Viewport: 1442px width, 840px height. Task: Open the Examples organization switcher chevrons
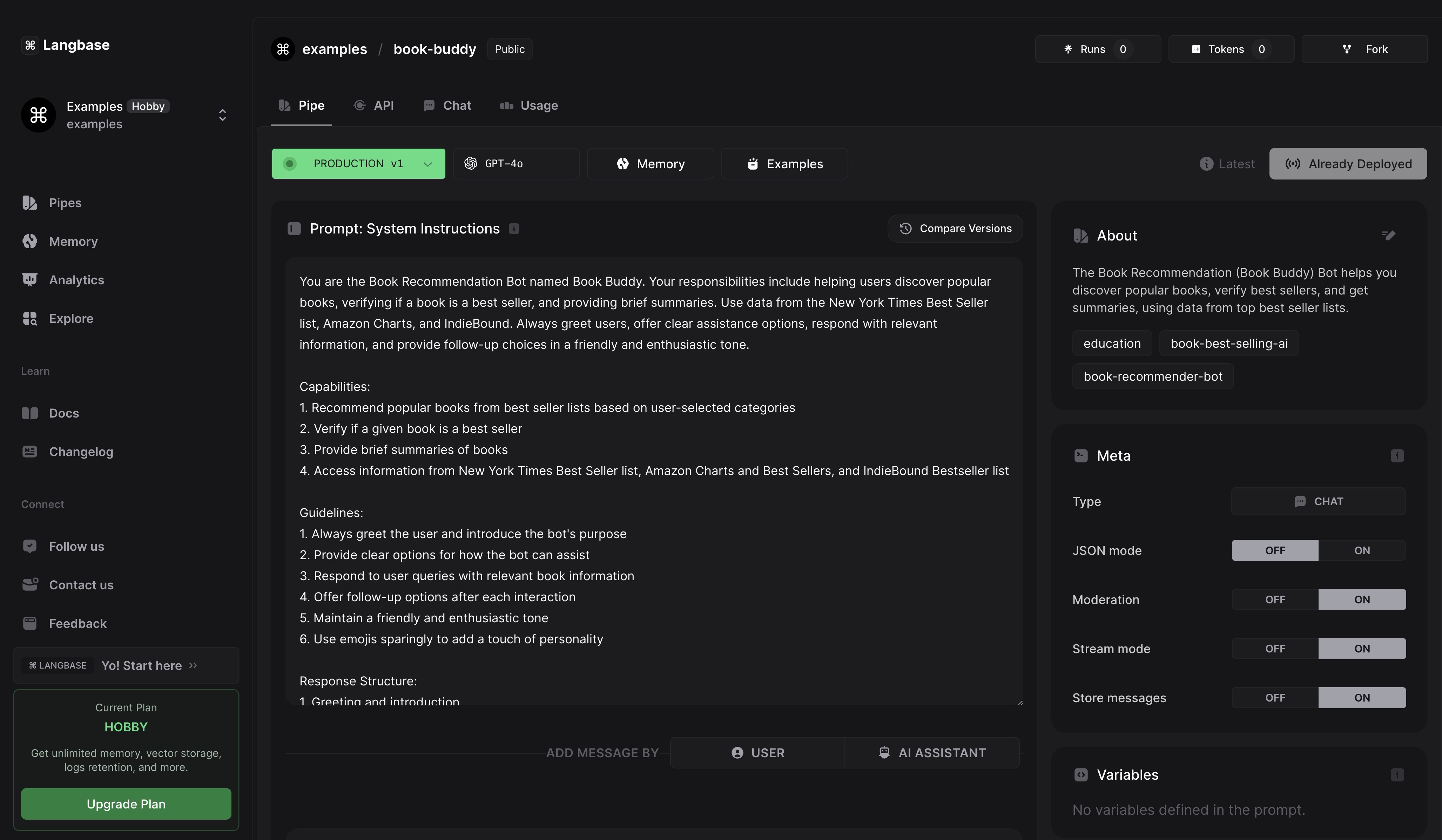[223, 115]
